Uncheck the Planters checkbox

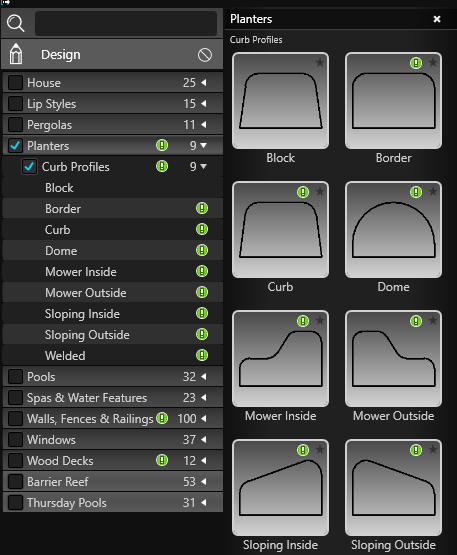pos(15,145)
